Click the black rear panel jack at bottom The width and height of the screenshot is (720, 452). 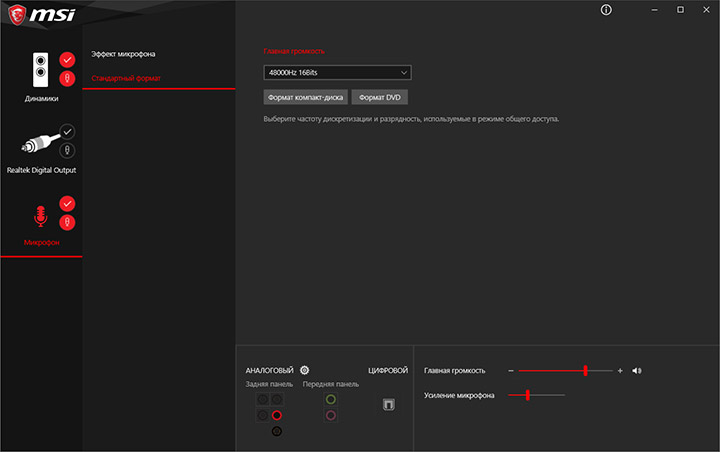tap(276, 431)
